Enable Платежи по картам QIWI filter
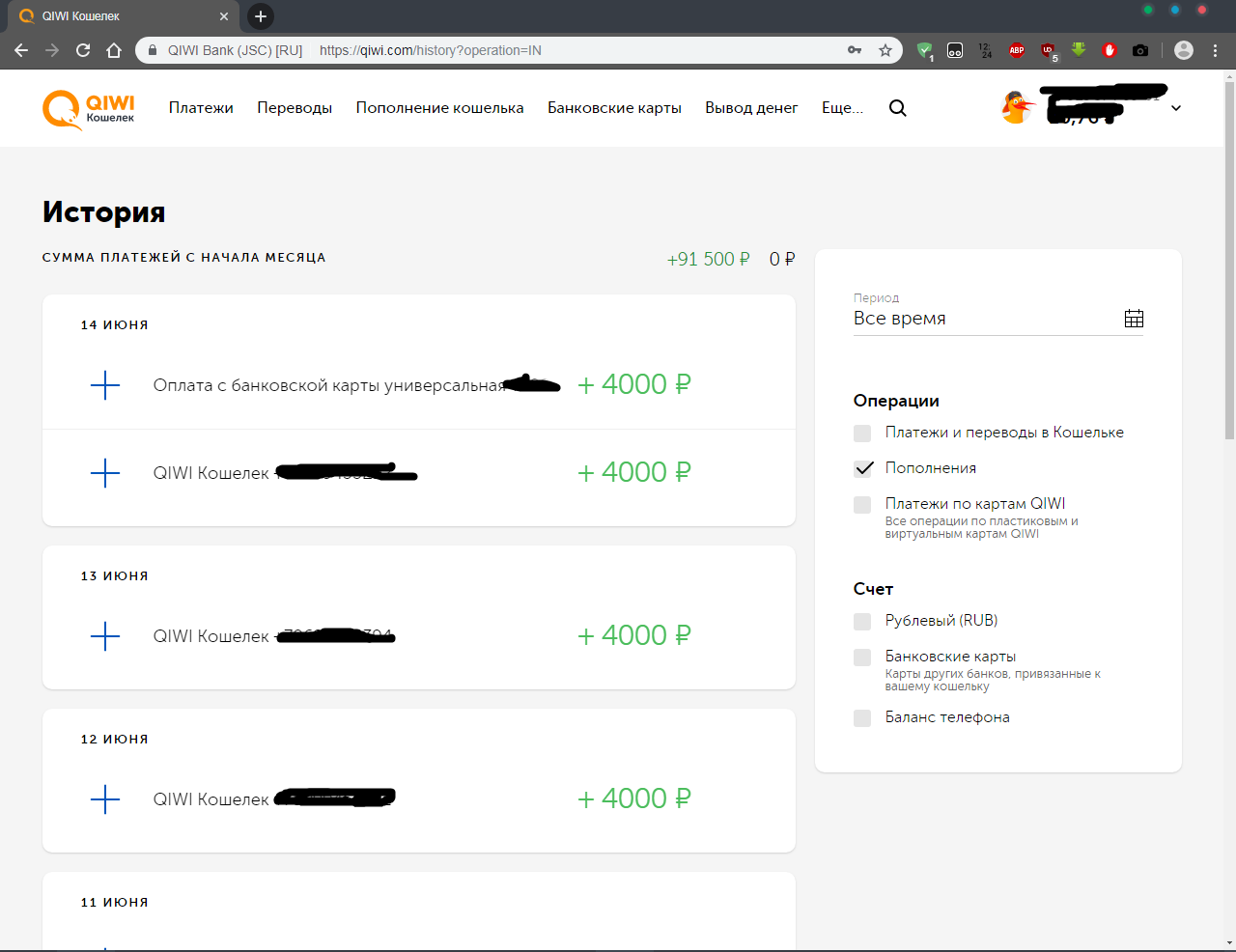The width and height of the screenshot is (1236, 952). coord(862,505)
